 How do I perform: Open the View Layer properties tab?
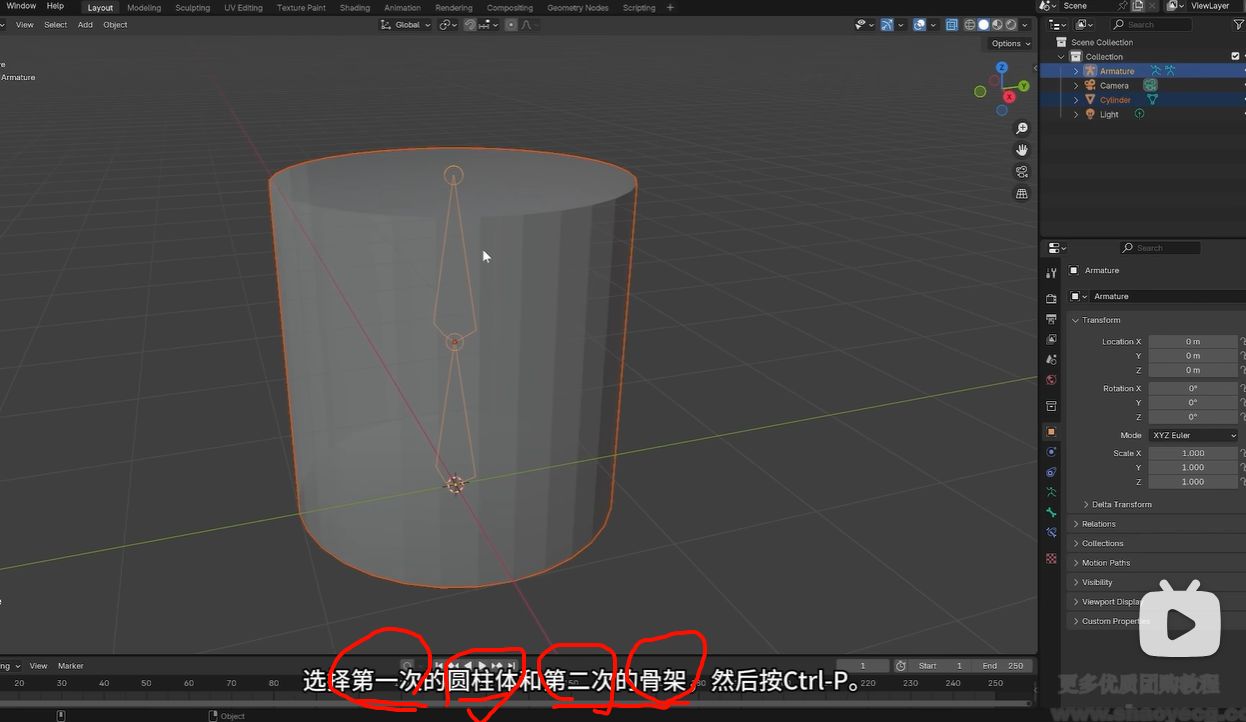[x=1051, y=339]
